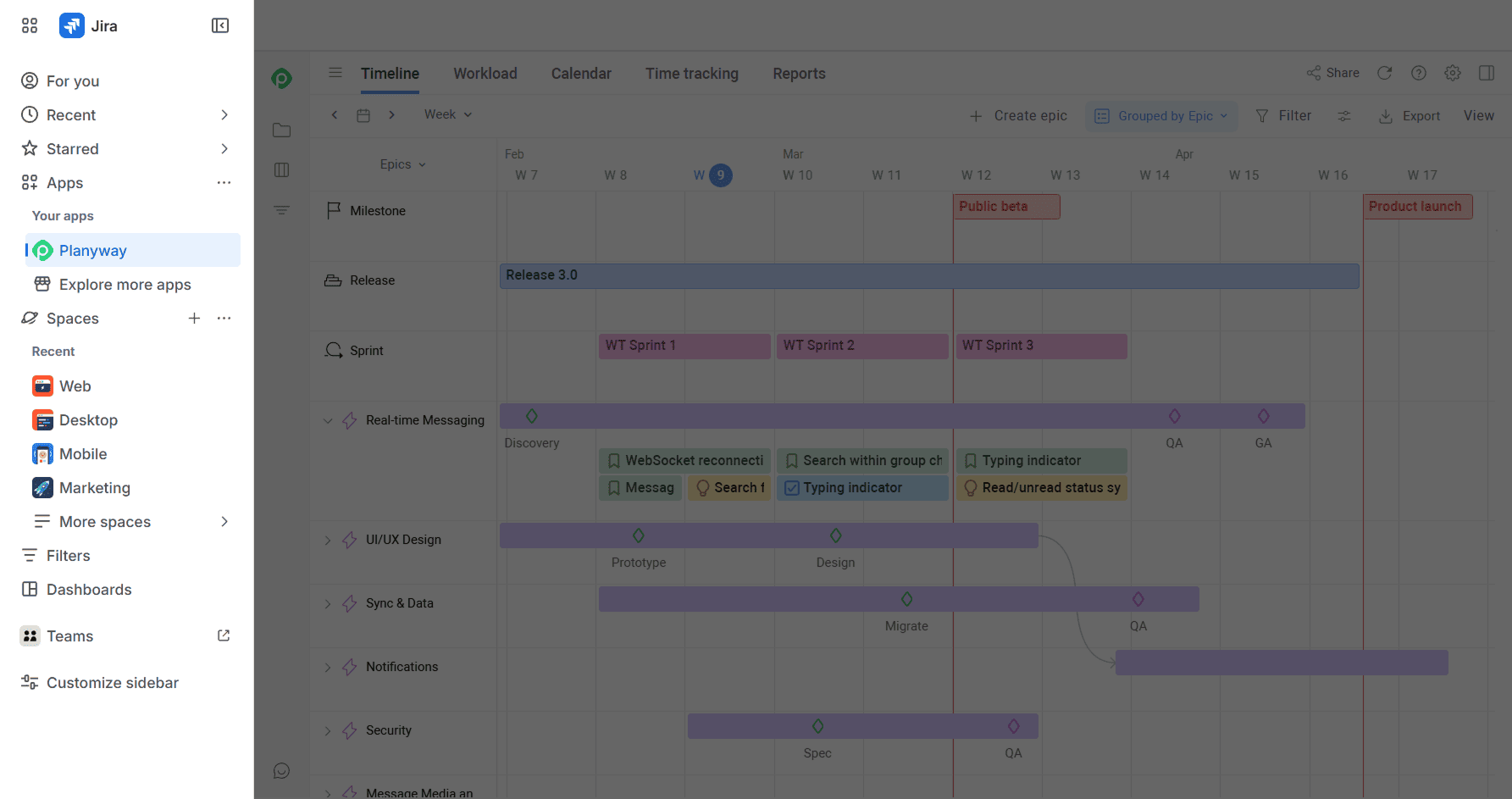Switch to the Calendar tab
1512x799 pixels.
pyautogui.click(x=581, y=74)
